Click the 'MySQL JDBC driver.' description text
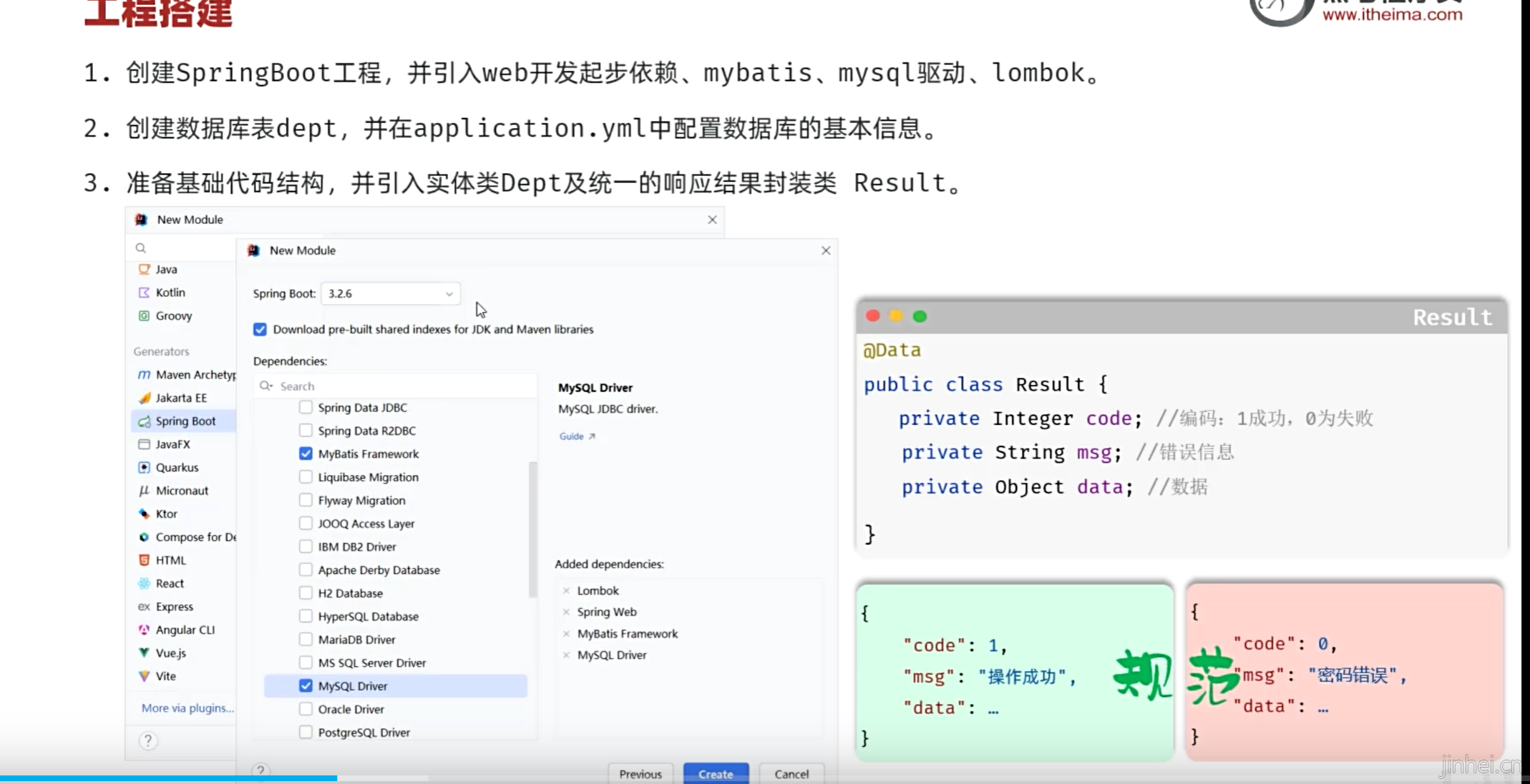Image resolution: width=1530 pixels, height=784 pixels. pos(608,408)
